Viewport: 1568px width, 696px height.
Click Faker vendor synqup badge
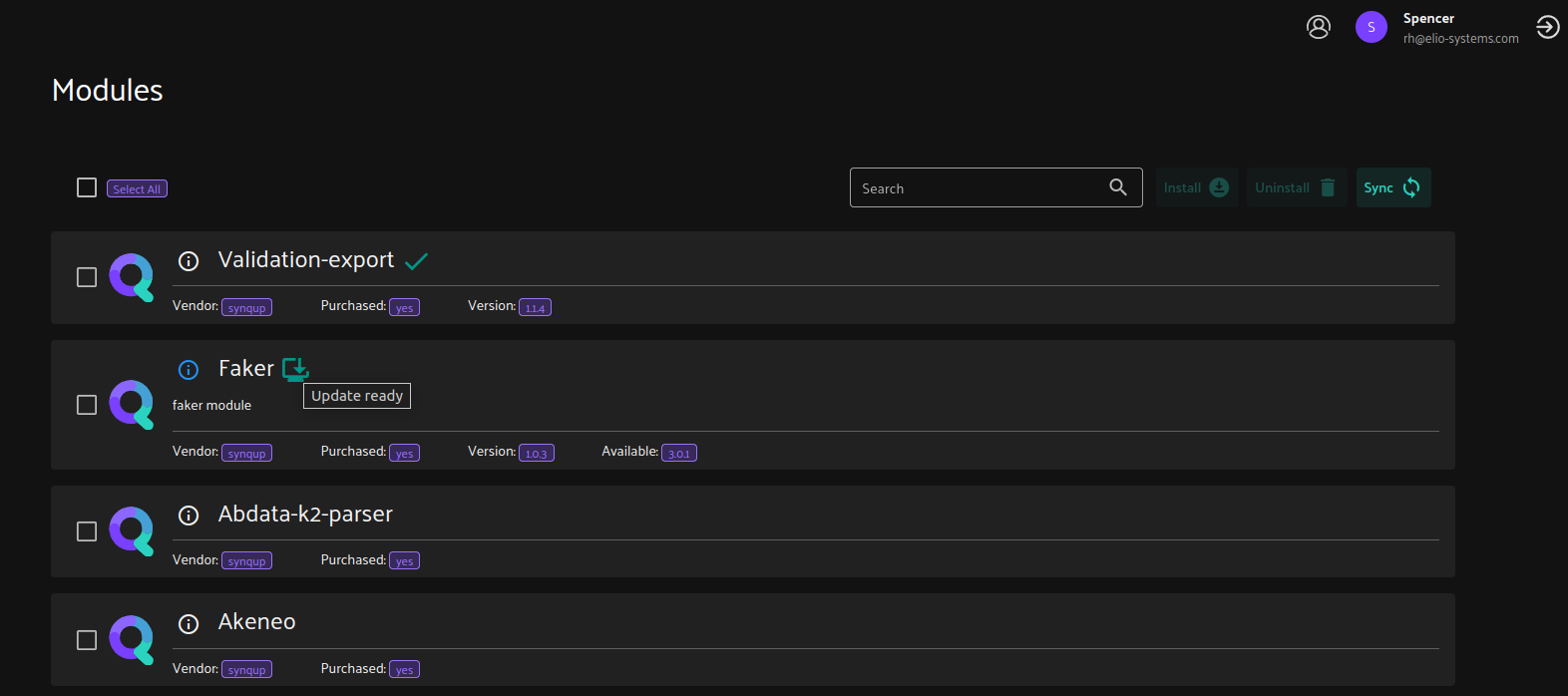(246, 453)
